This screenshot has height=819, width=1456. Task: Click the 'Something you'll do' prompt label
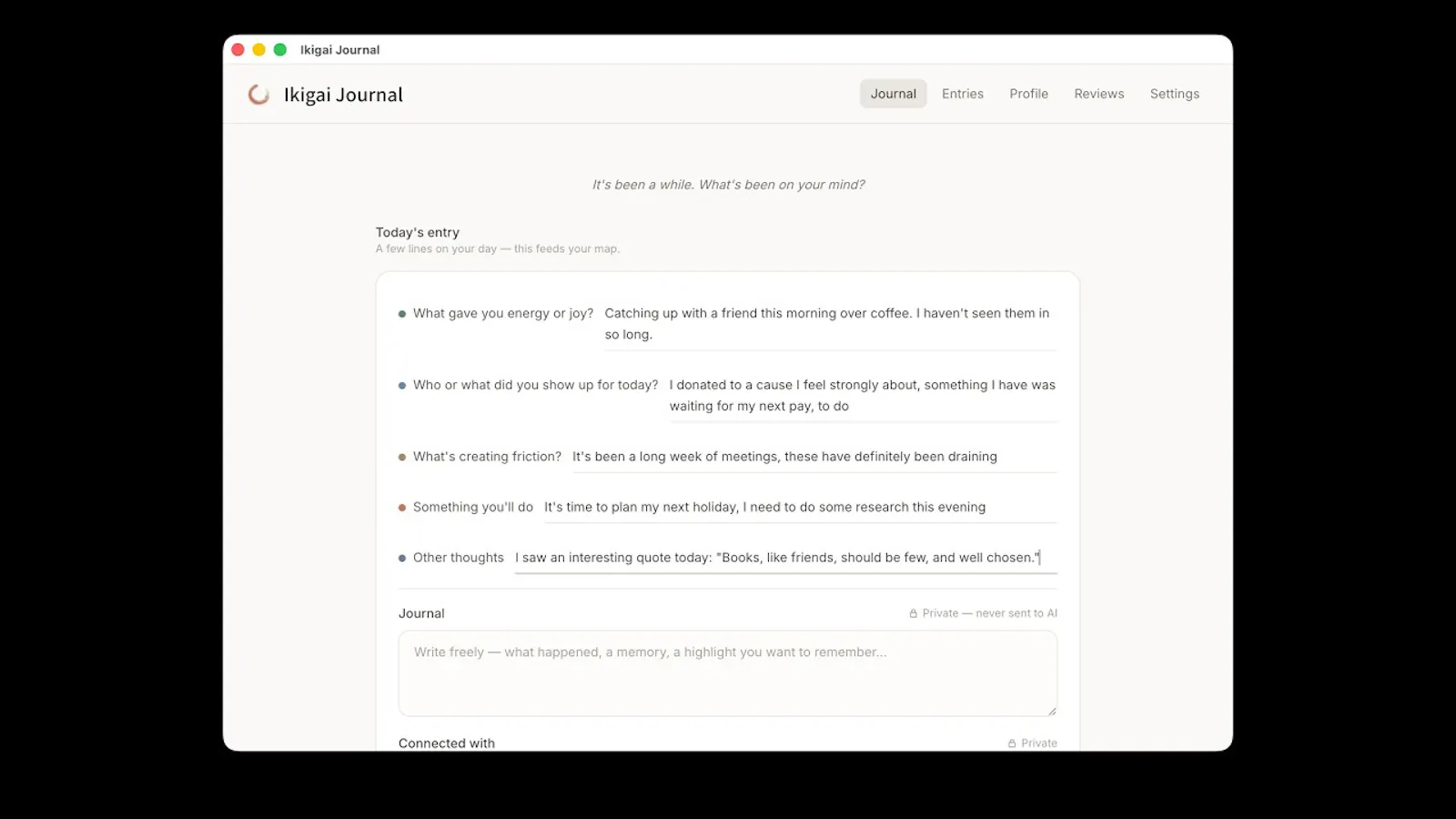pyautogui.click(x=473, y=507)
